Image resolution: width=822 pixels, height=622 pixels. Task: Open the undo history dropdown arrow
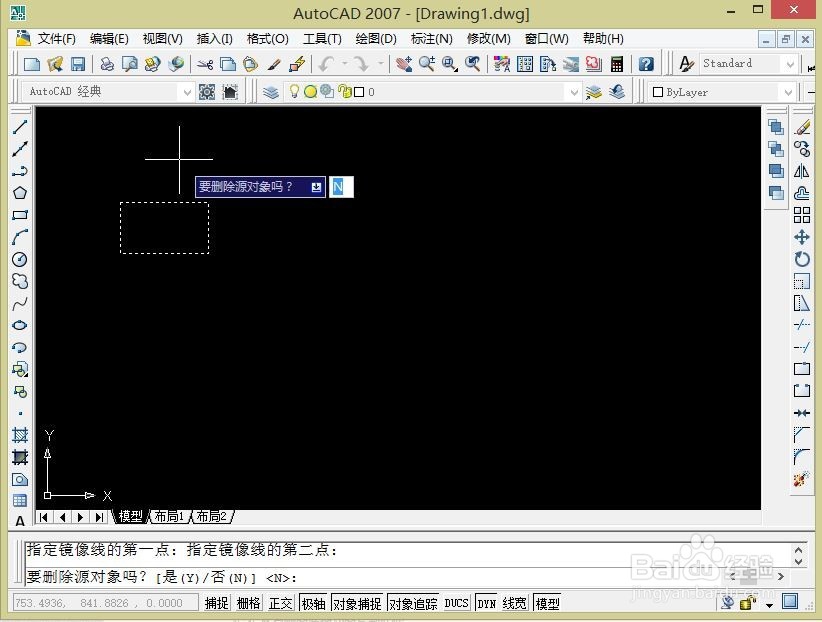344,64
